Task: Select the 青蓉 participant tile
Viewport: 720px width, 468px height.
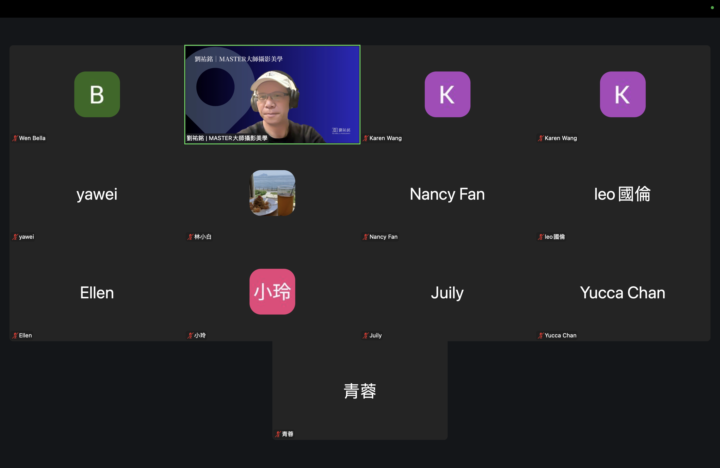Action: pos(360,390)
